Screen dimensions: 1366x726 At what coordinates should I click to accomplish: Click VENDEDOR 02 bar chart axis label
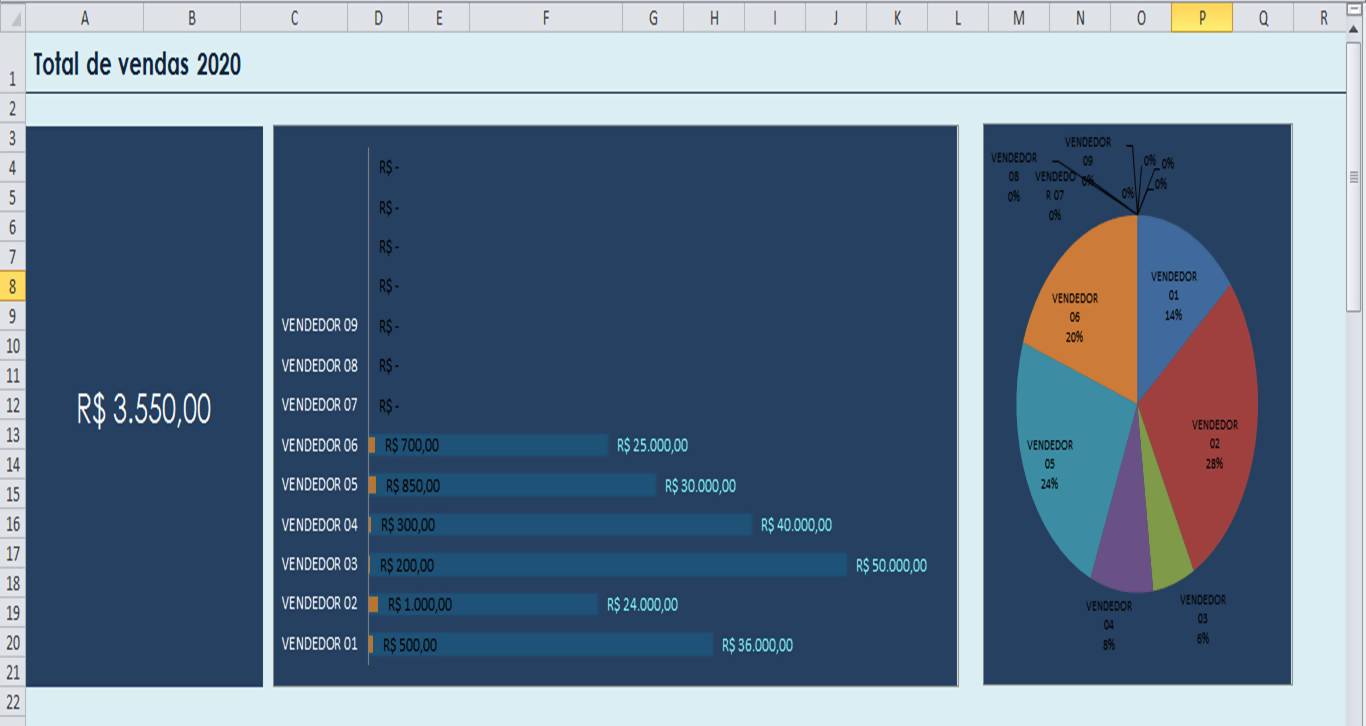(x=319, y=603)
